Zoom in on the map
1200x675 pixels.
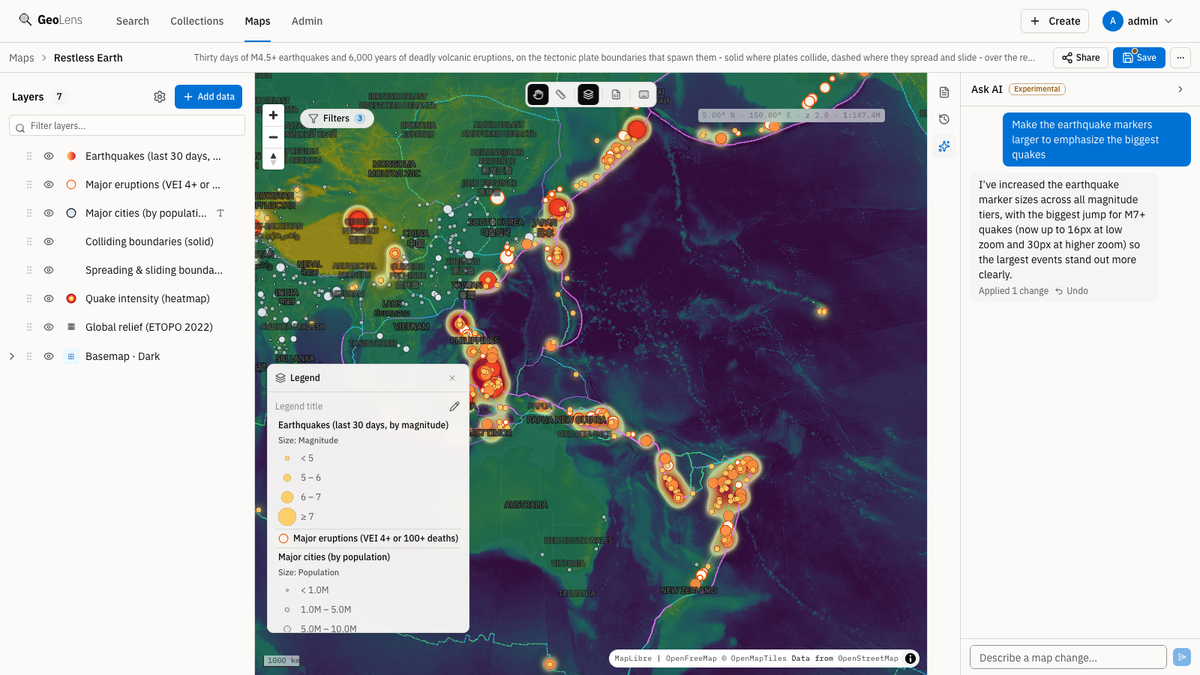273,115
